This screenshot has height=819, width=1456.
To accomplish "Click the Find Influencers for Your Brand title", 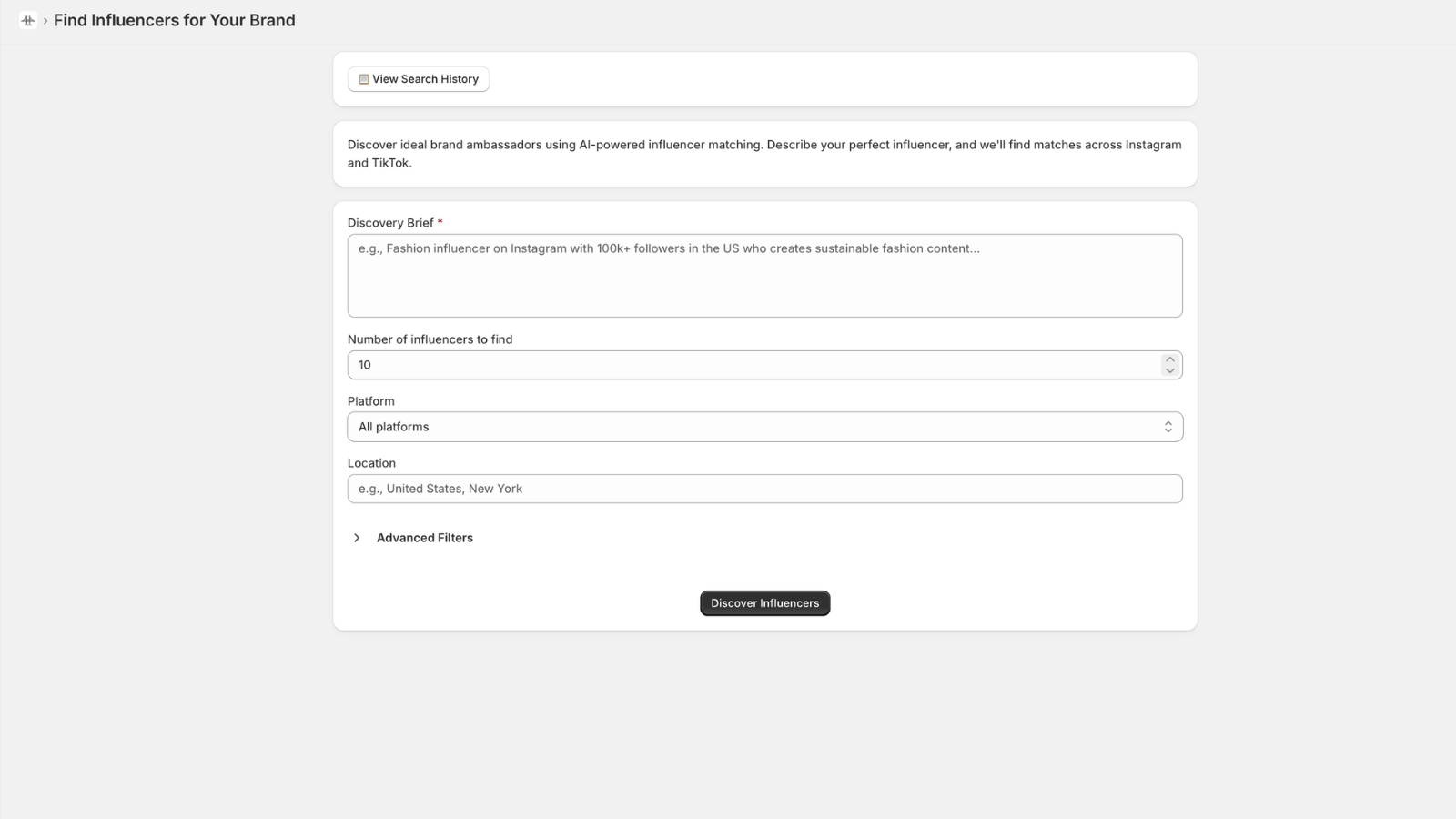I will tap(175, 20).
